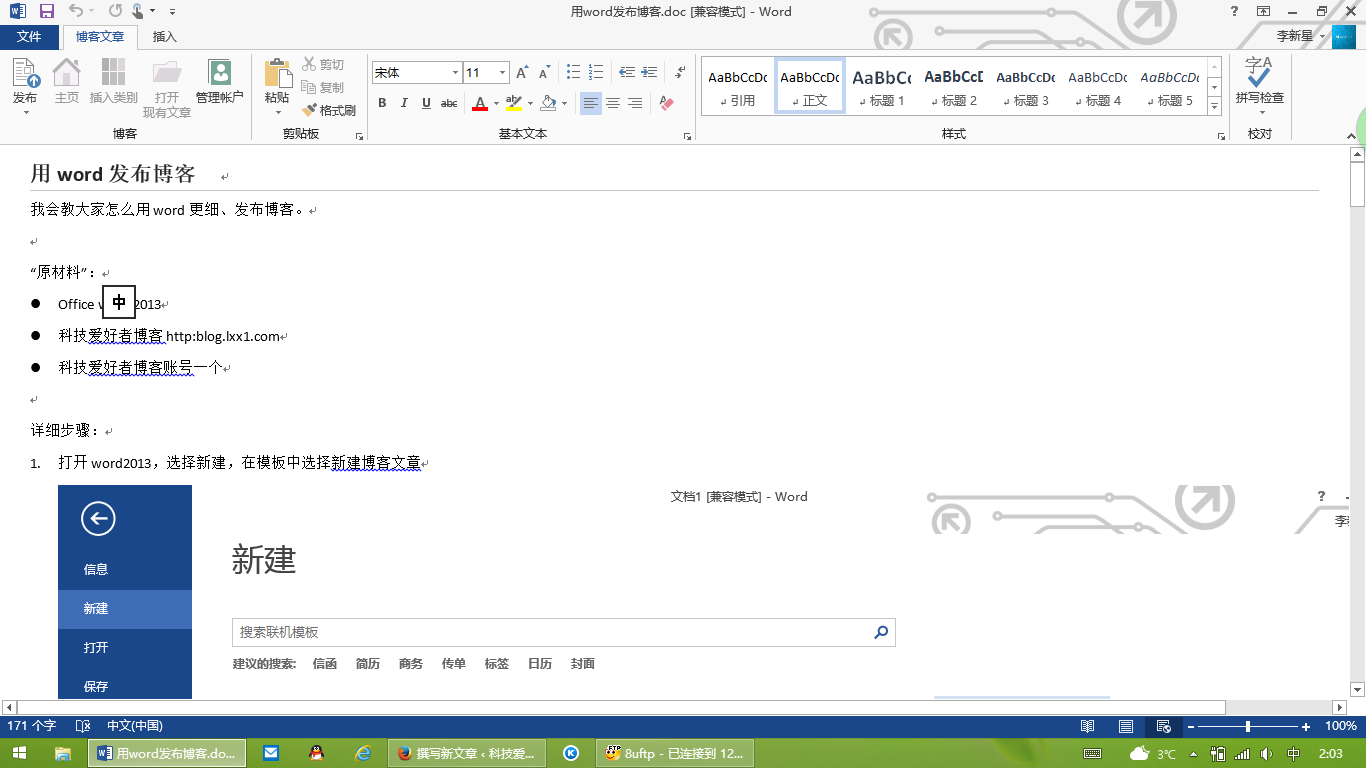
Task: Run Spell Check (拼写检查)
Action: 1259,82
